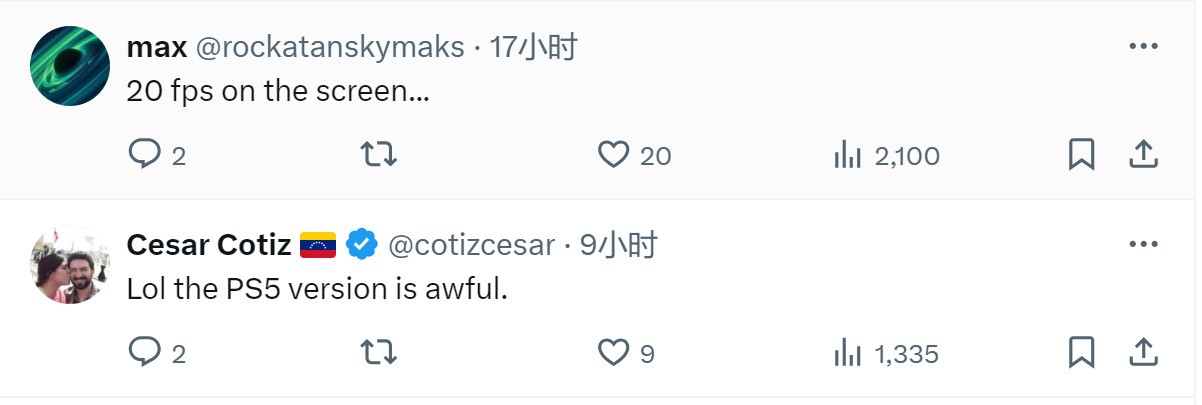Viewport: 1202px width, 405px height.
Task: Reply to Cesar Cotiz's PS5 tweet
Action: point(145,352)
